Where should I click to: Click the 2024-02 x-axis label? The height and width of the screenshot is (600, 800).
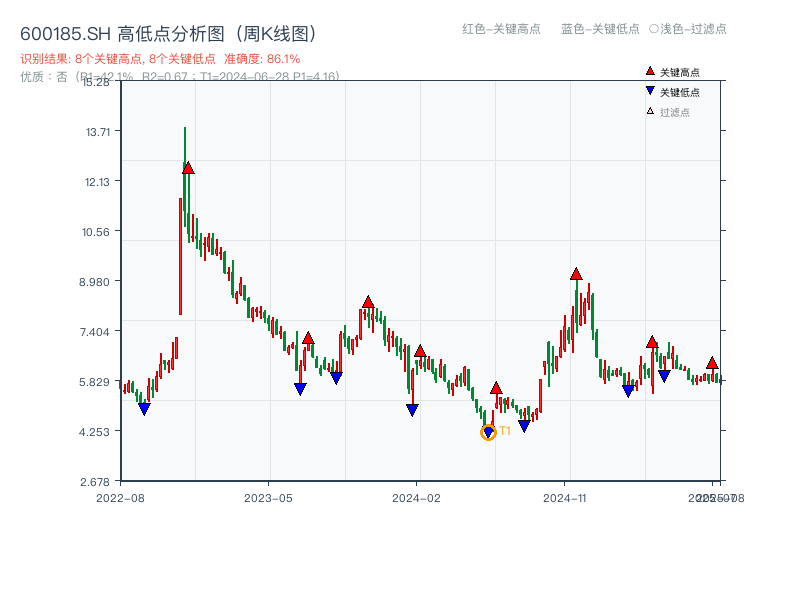click(416, 498)
